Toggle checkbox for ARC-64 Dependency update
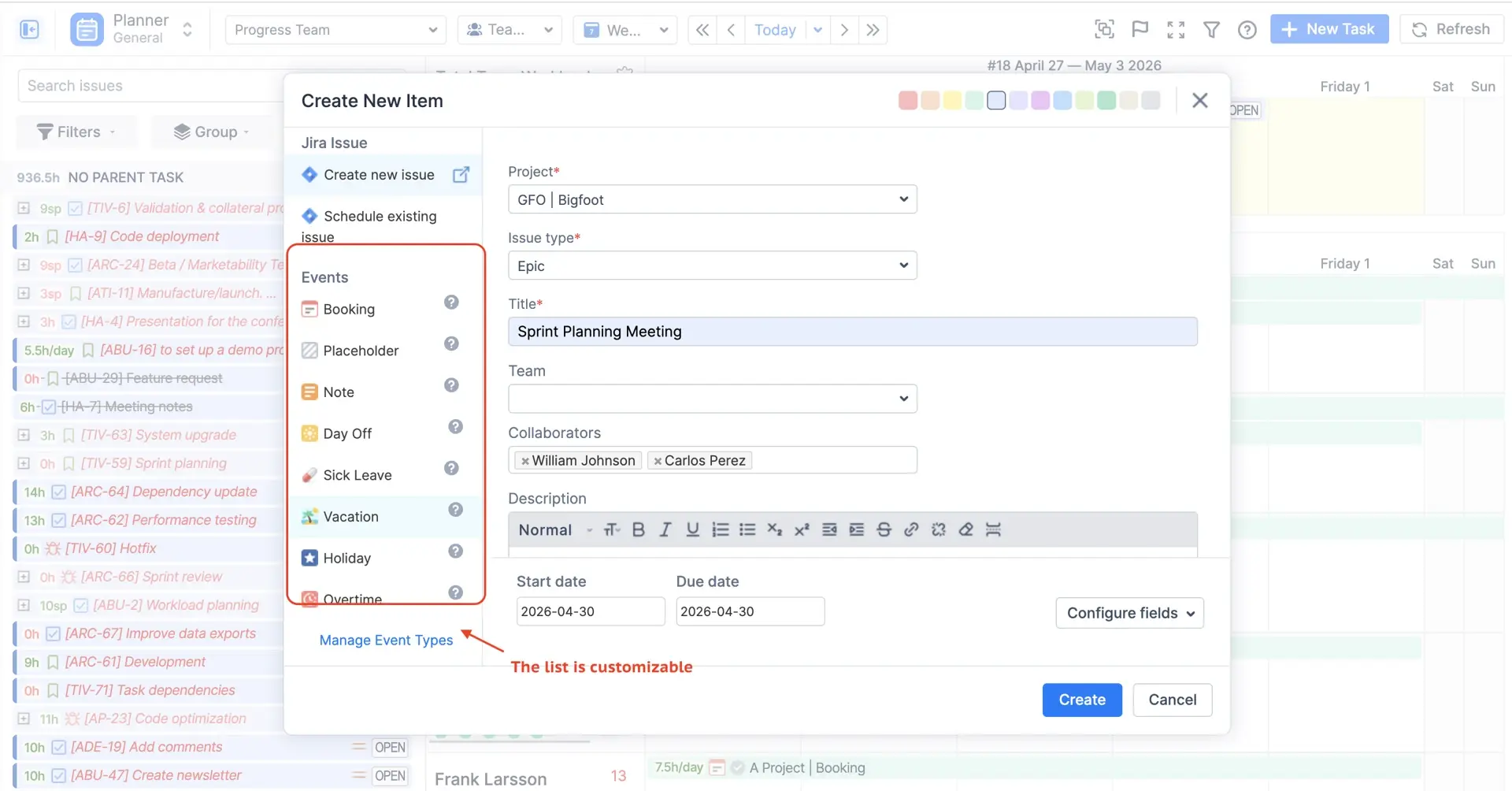The width and height of the screenshot is (1512, 791). pos(59,492)
